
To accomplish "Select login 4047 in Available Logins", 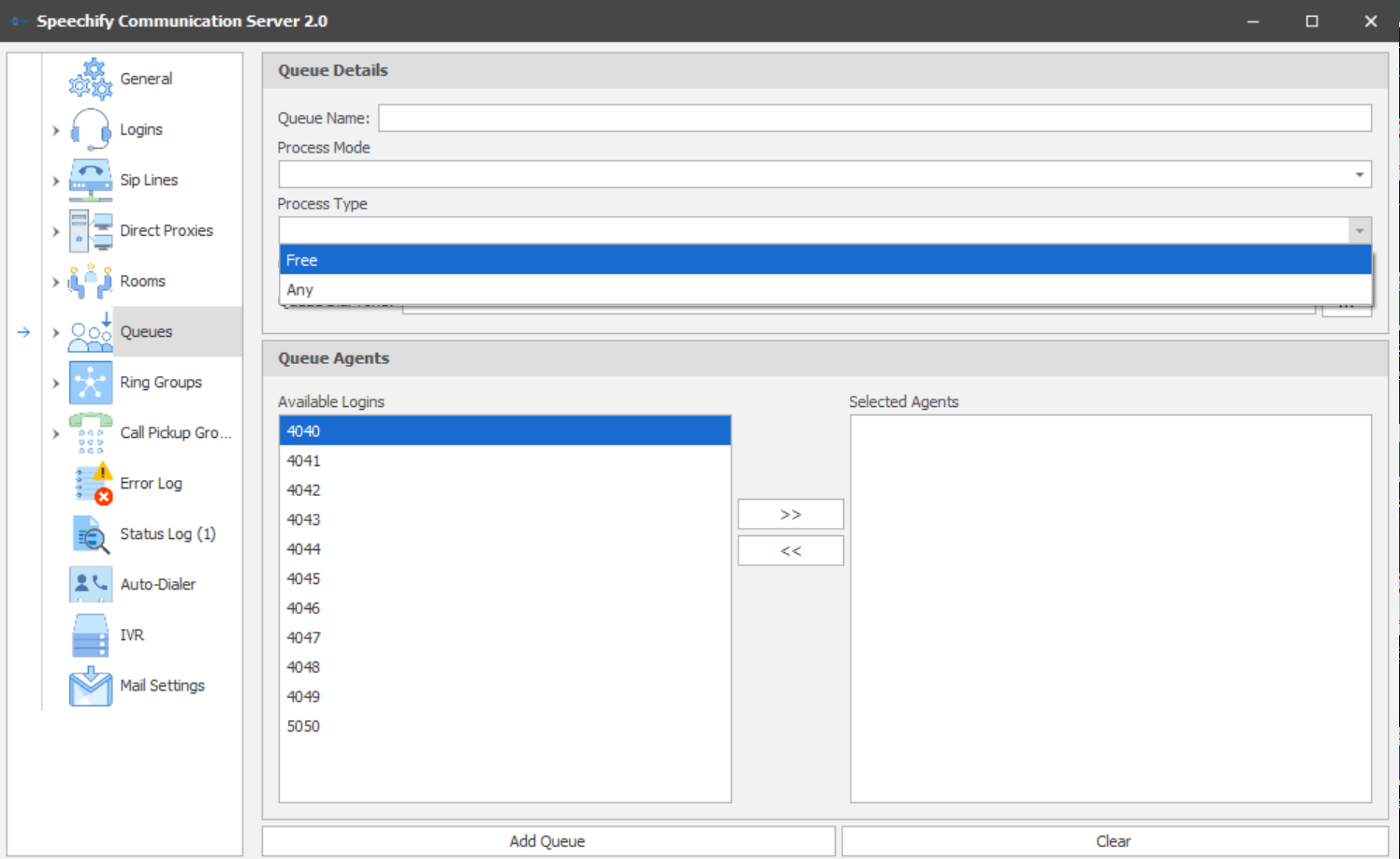I will pos(504,637).
